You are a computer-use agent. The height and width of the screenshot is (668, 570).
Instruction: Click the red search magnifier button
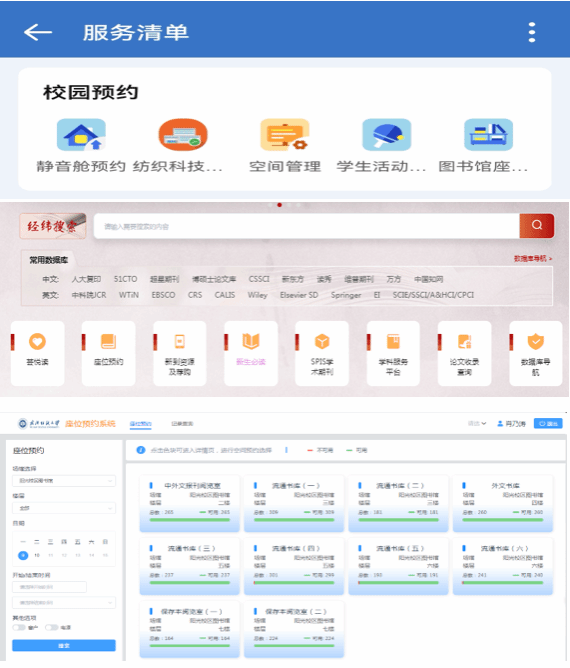[x=537, y=225]
